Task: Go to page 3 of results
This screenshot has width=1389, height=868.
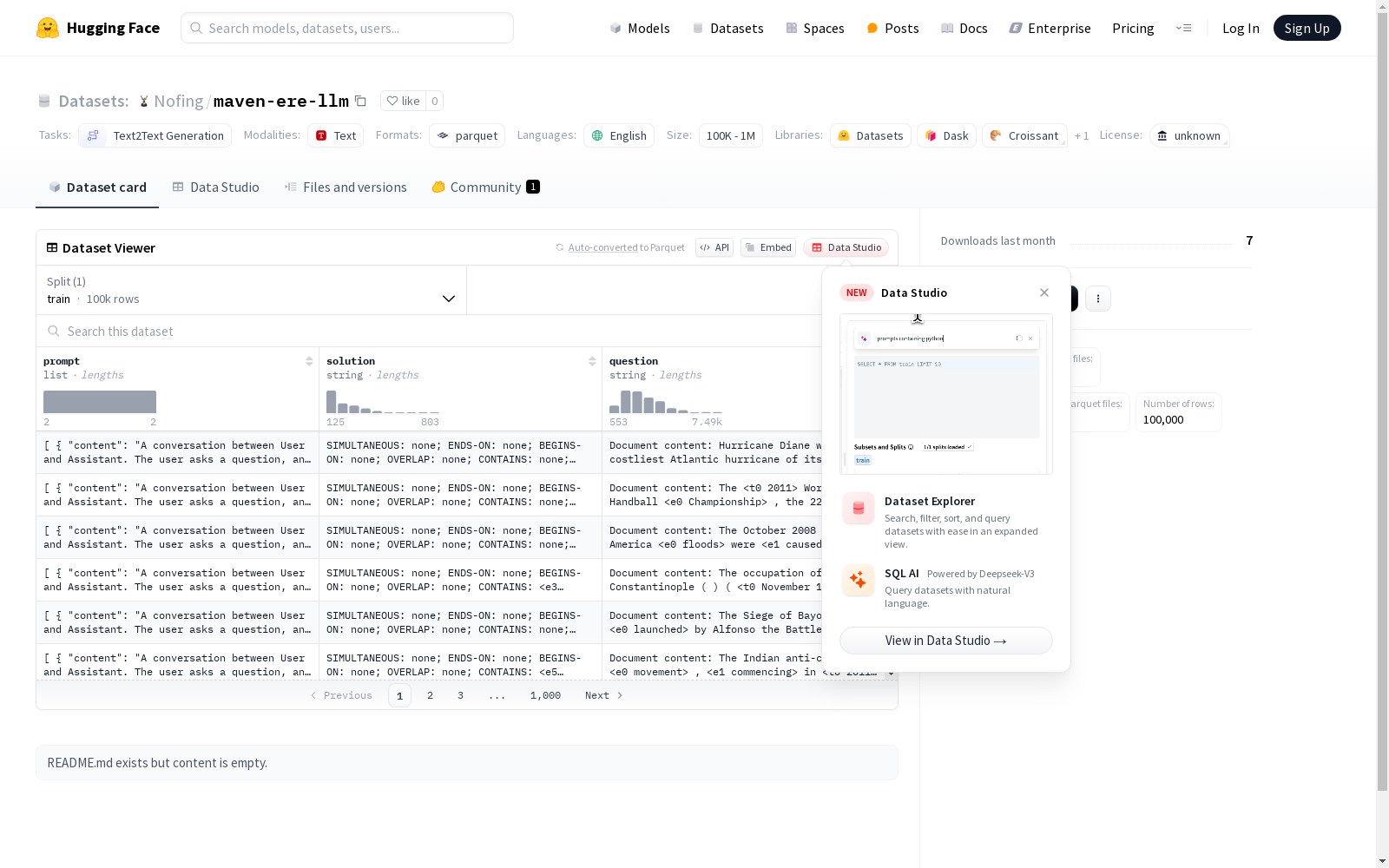Action: click(460, 695)
